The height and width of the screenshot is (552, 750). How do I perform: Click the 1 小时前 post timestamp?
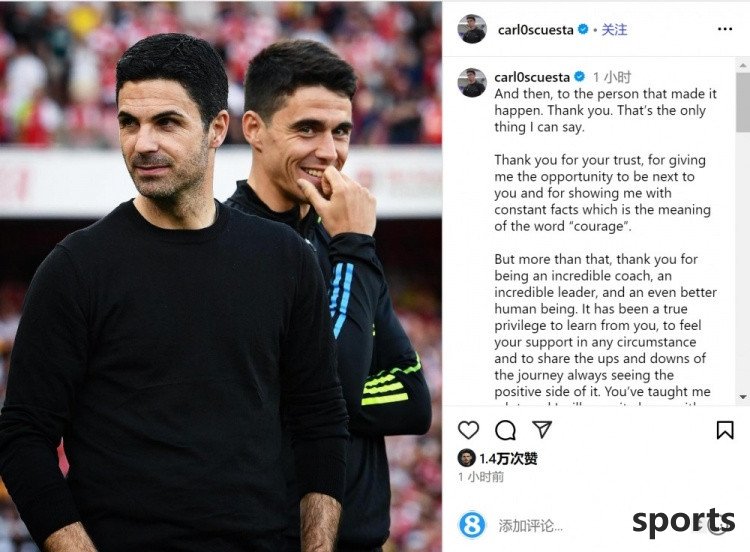[x=481, y=477]
